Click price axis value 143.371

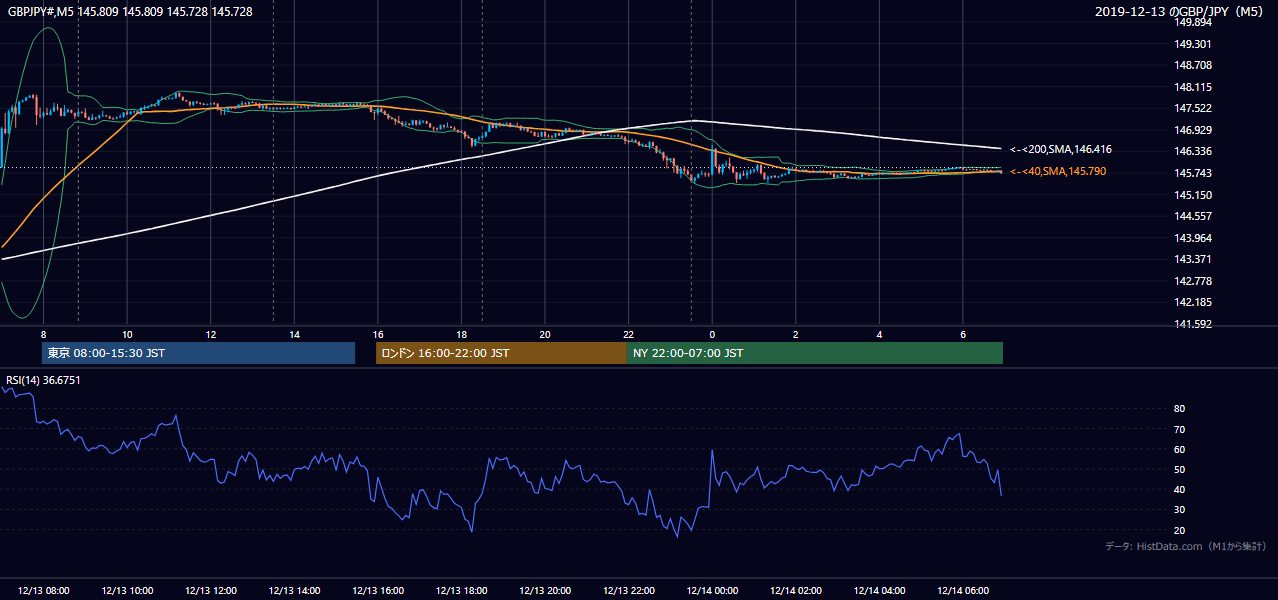click(1194, 260)
